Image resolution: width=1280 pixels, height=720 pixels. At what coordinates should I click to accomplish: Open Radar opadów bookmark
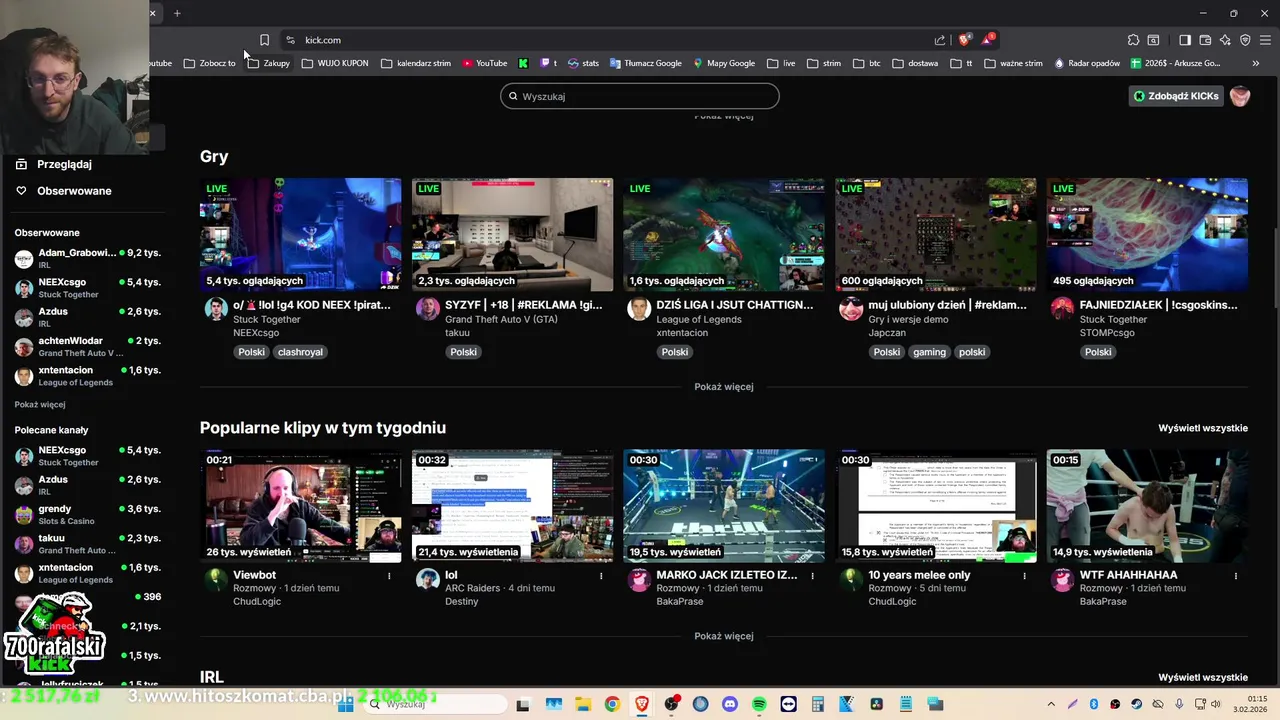pyautogui.click(x=1087, y=63)
